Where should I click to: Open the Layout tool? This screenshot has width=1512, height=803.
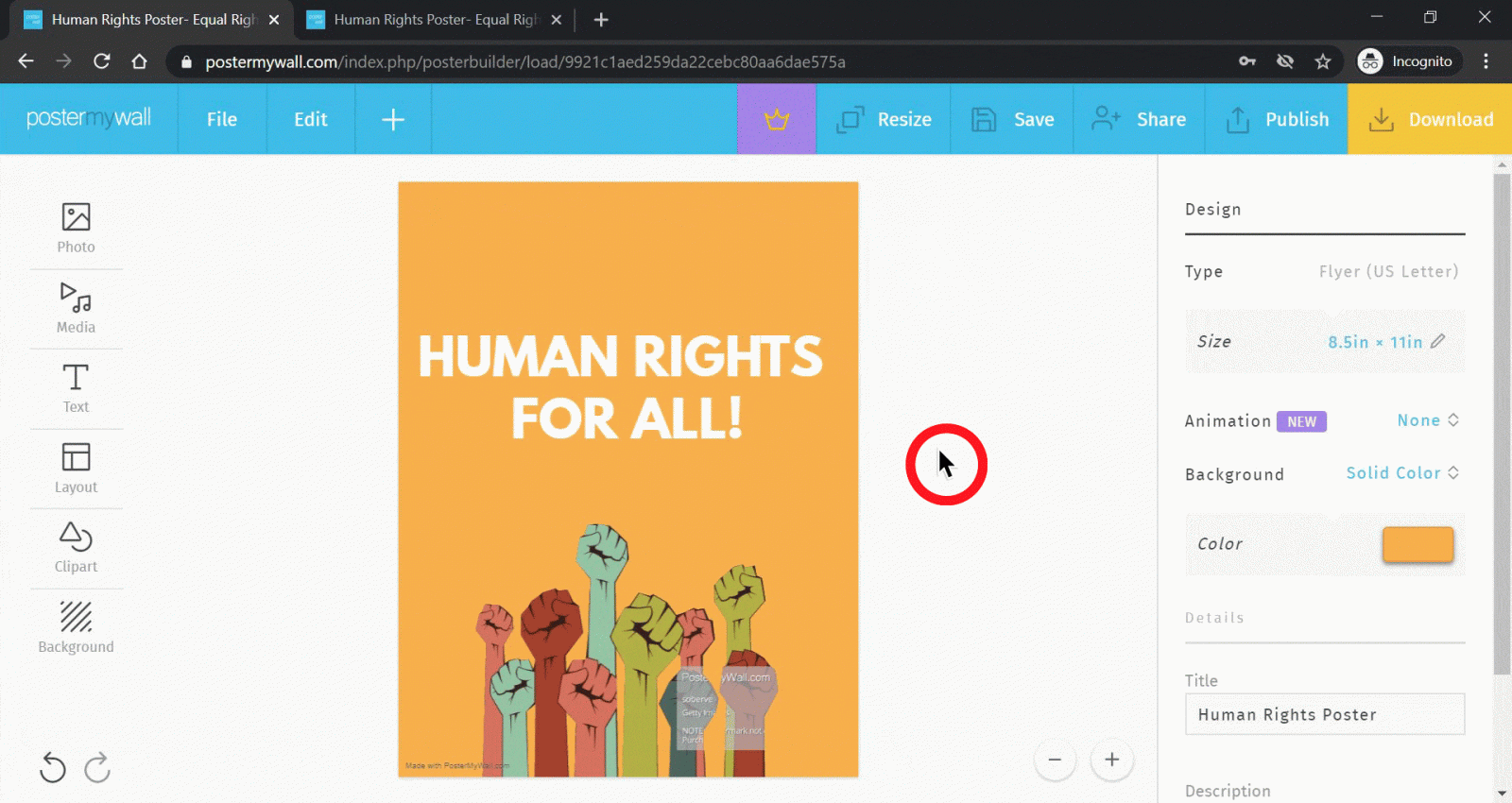76,469
